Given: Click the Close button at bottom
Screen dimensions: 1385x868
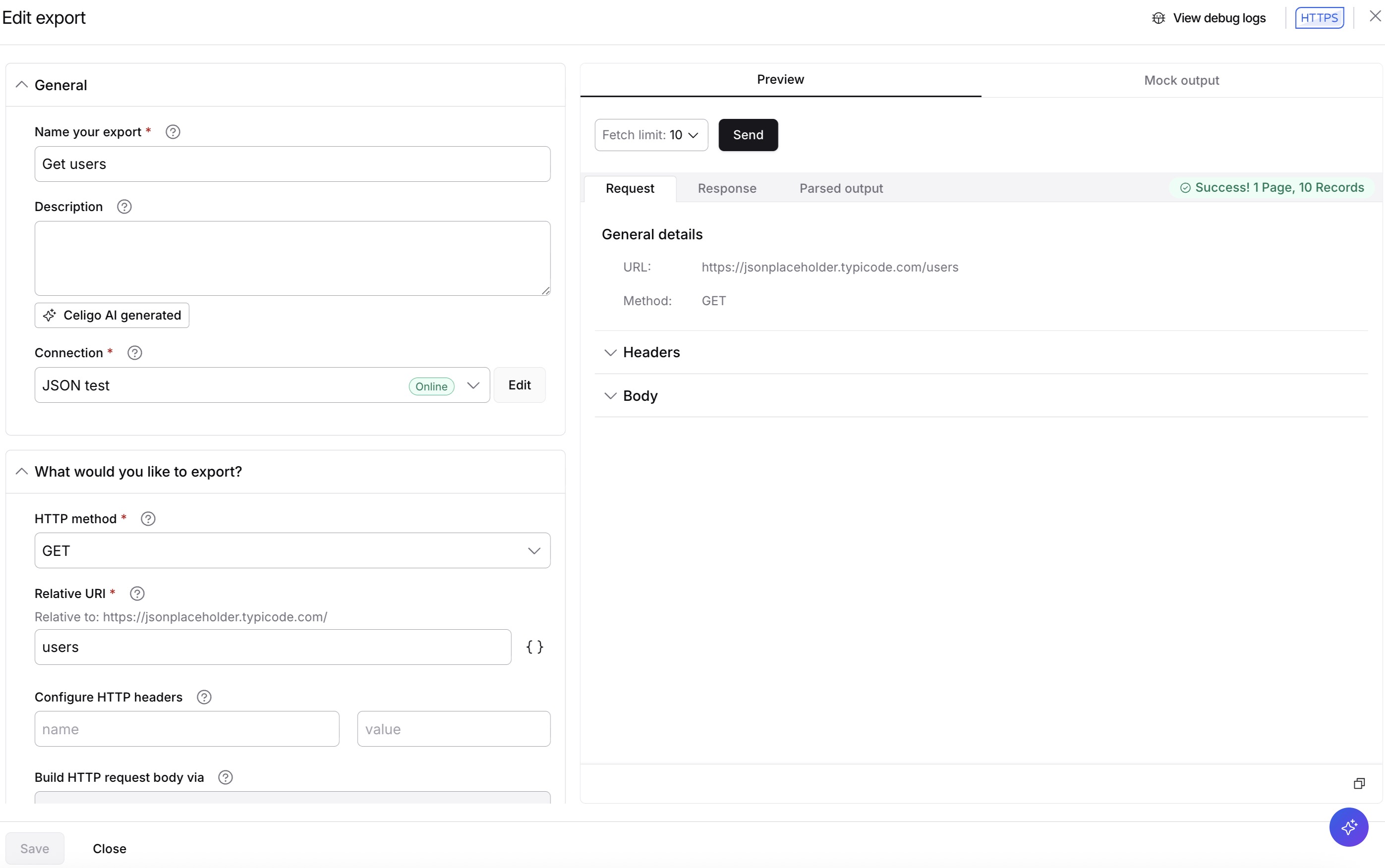Looking at the screenshot, I should [110, 849].
